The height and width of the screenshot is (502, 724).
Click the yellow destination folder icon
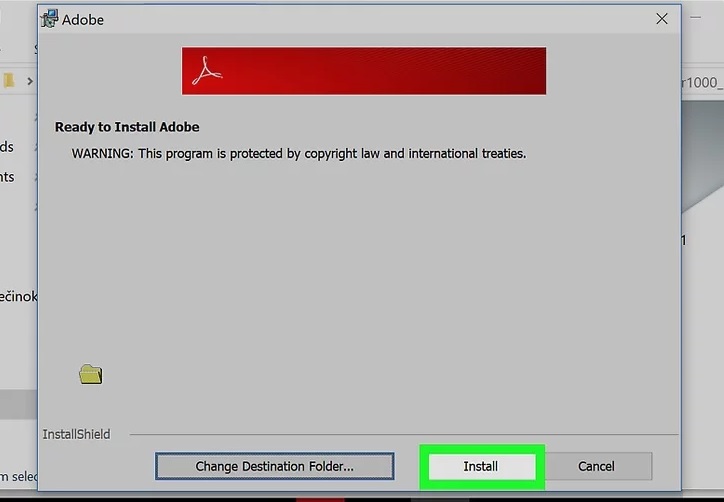click(x=90, y=374)
